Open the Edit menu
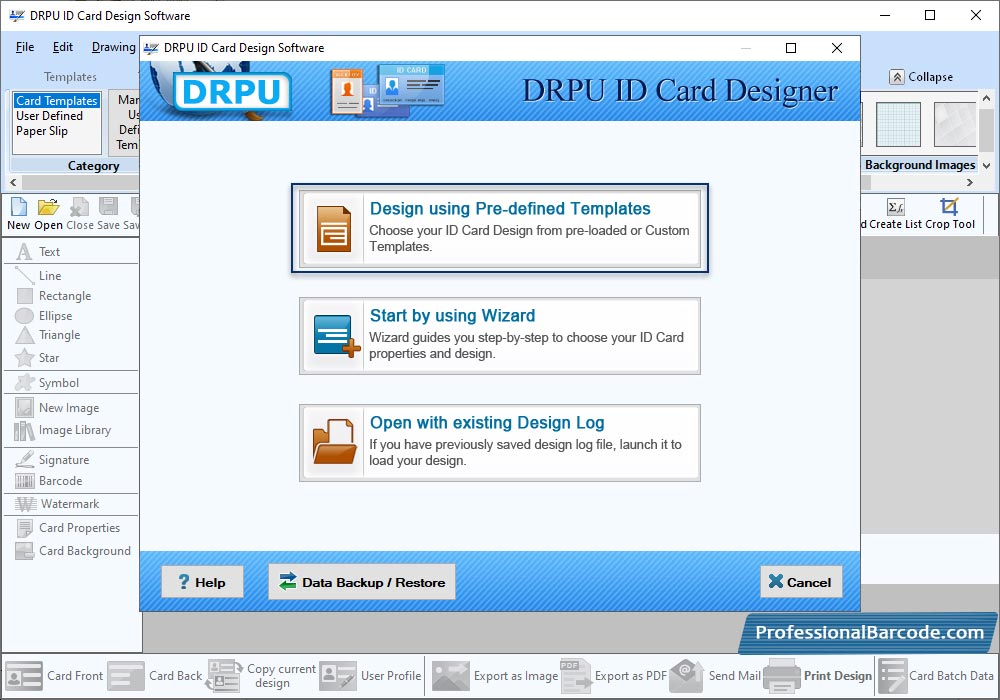 click(x=62, y=47)
